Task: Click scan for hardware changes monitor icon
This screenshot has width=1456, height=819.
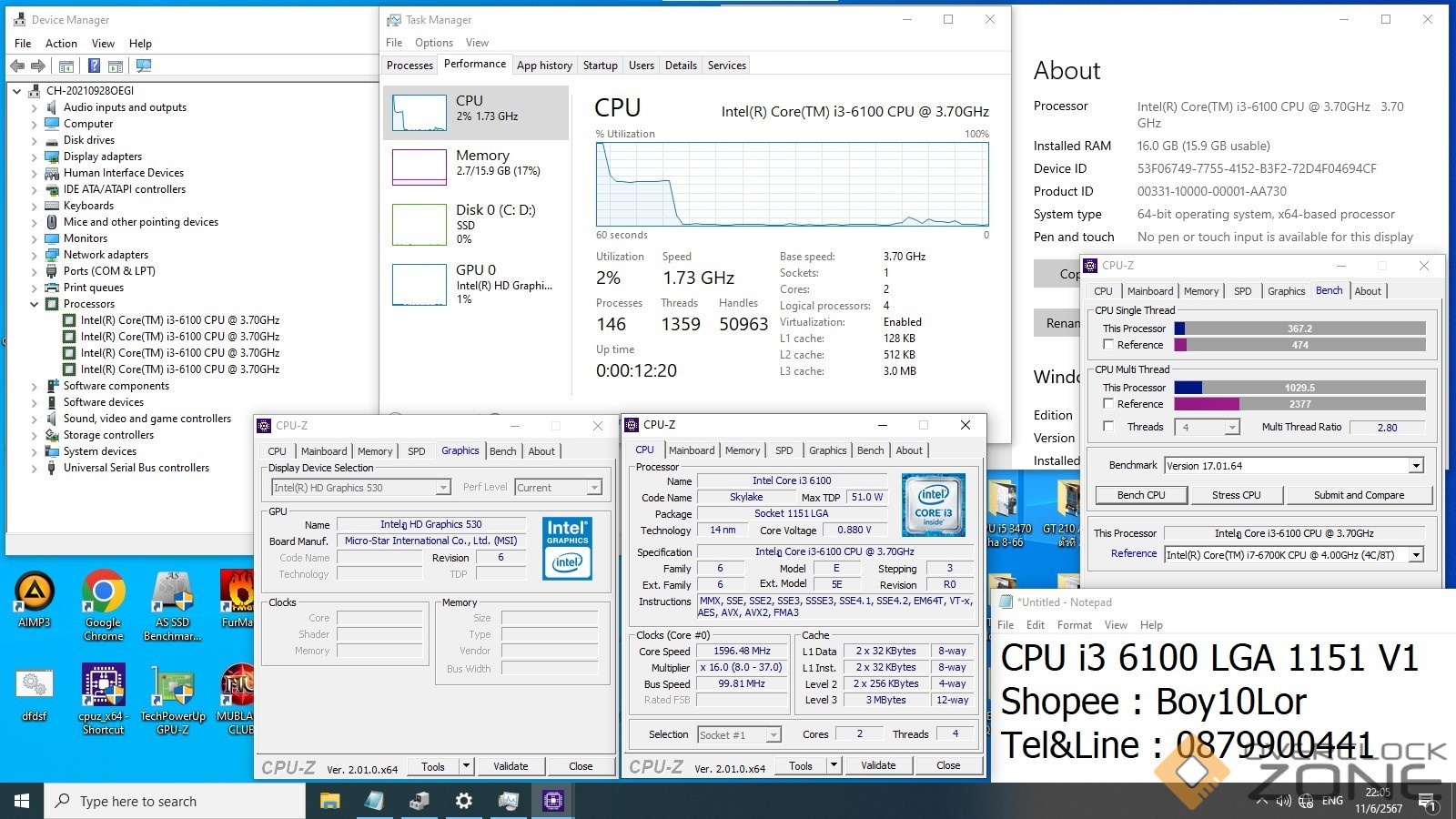Action: [143, 66]
